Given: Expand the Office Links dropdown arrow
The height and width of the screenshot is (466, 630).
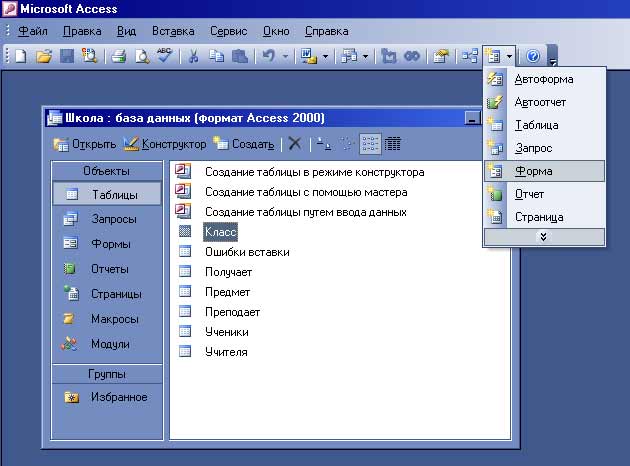Looking at the screenshot, I should point(325,56).
